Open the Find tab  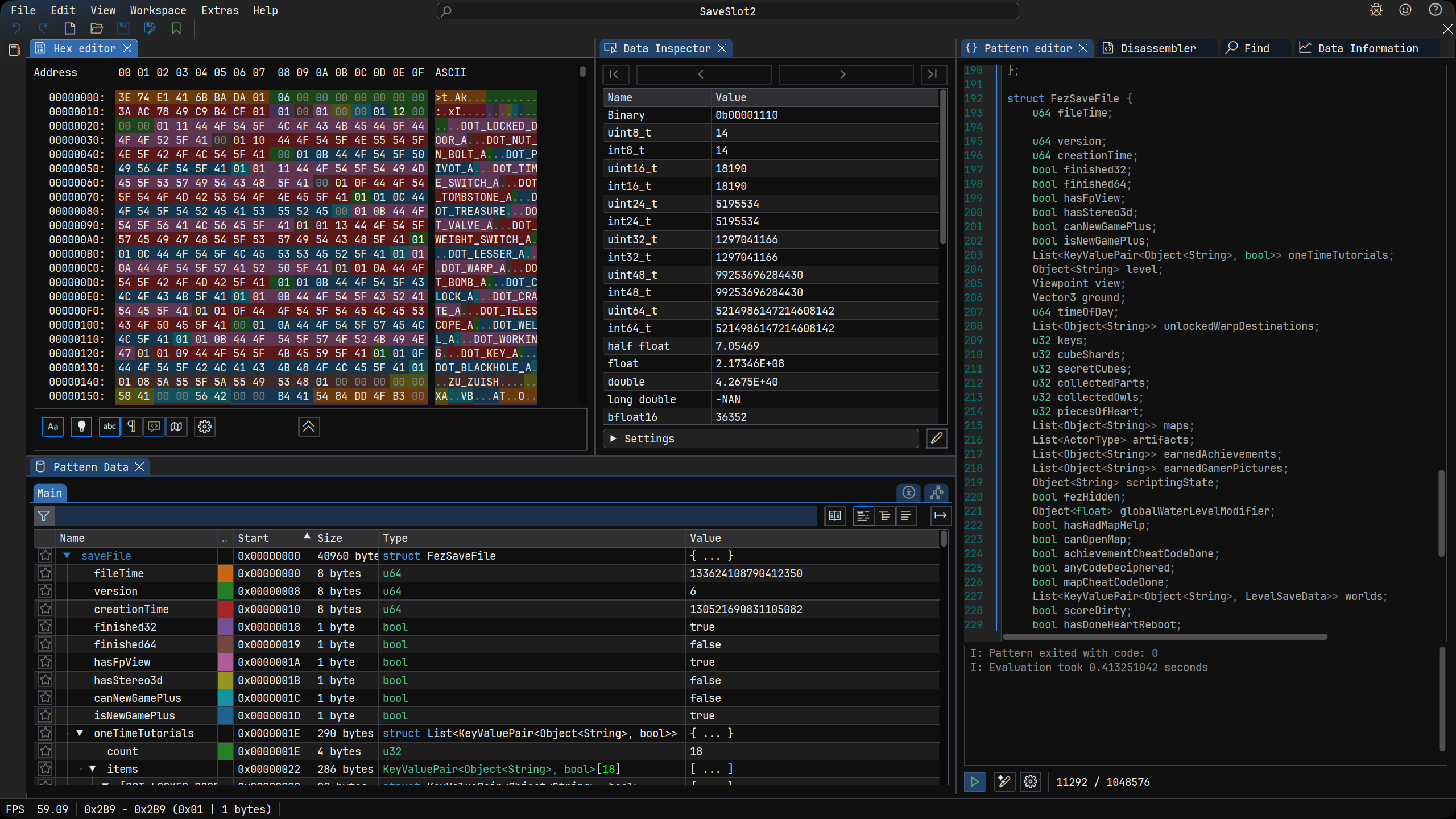[x=1256, y=48]
